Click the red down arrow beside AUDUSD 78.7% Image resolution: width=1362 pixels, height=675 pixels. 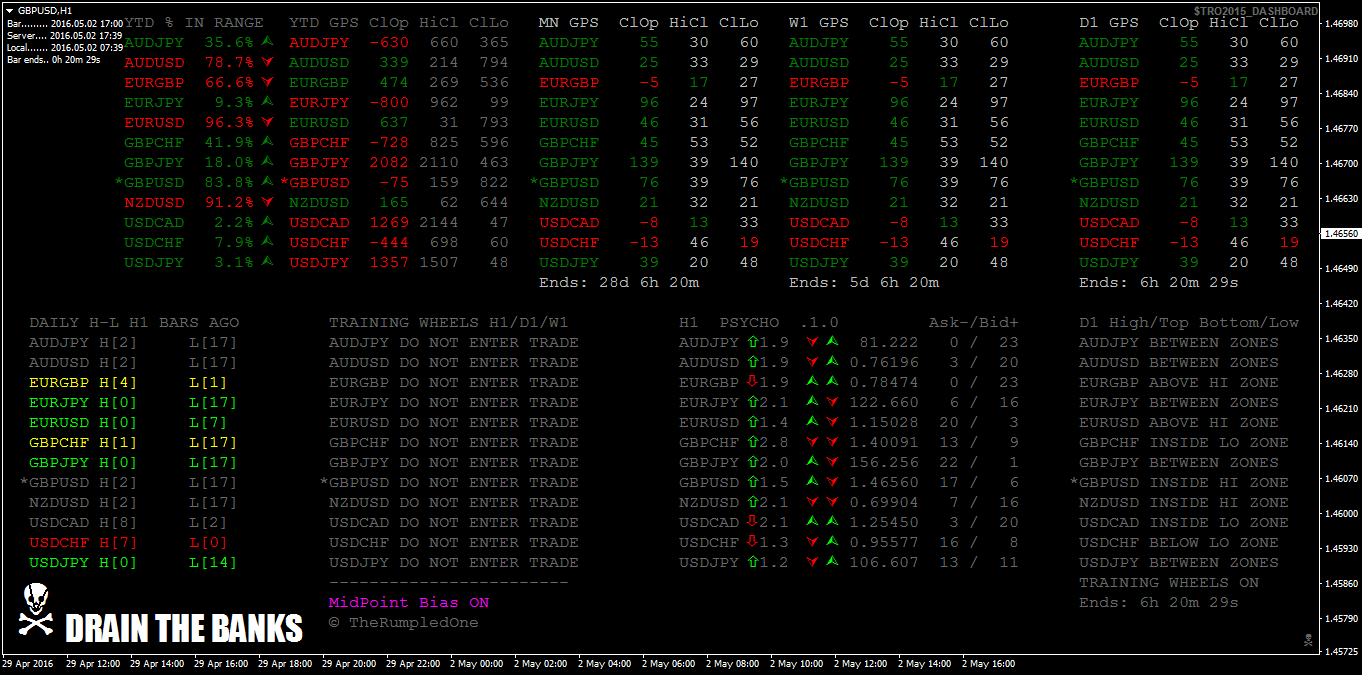coord(267,62)
